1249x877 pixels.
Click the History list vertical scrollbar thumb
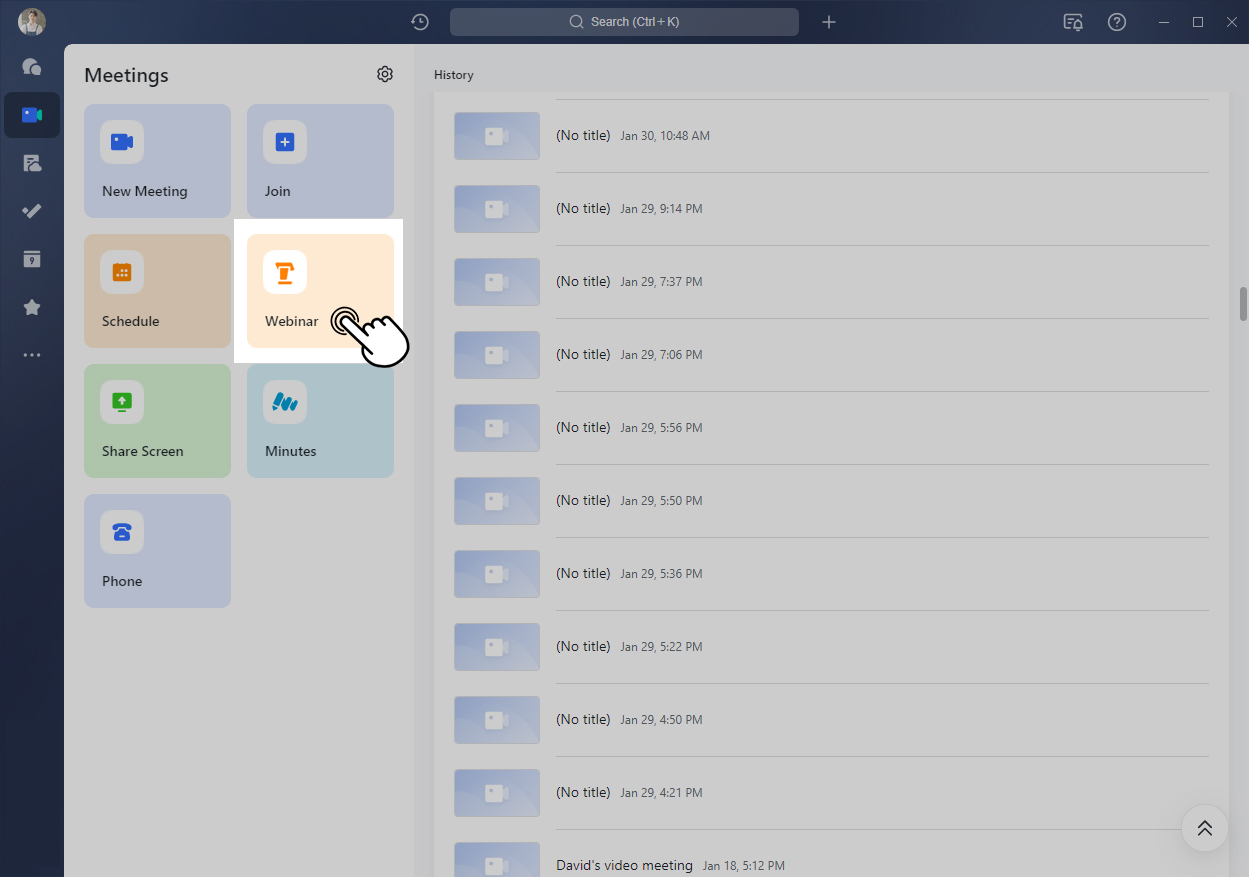pyautogui.click(x=1243, y=304)
